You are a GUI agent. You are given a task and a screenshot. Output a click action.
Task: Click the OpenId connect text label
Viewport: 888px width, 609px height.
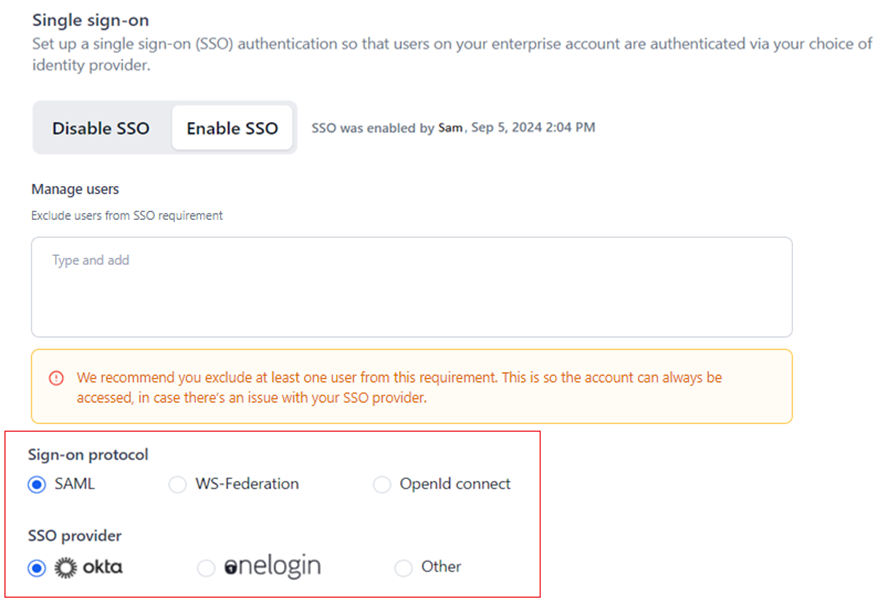point(455,484)
